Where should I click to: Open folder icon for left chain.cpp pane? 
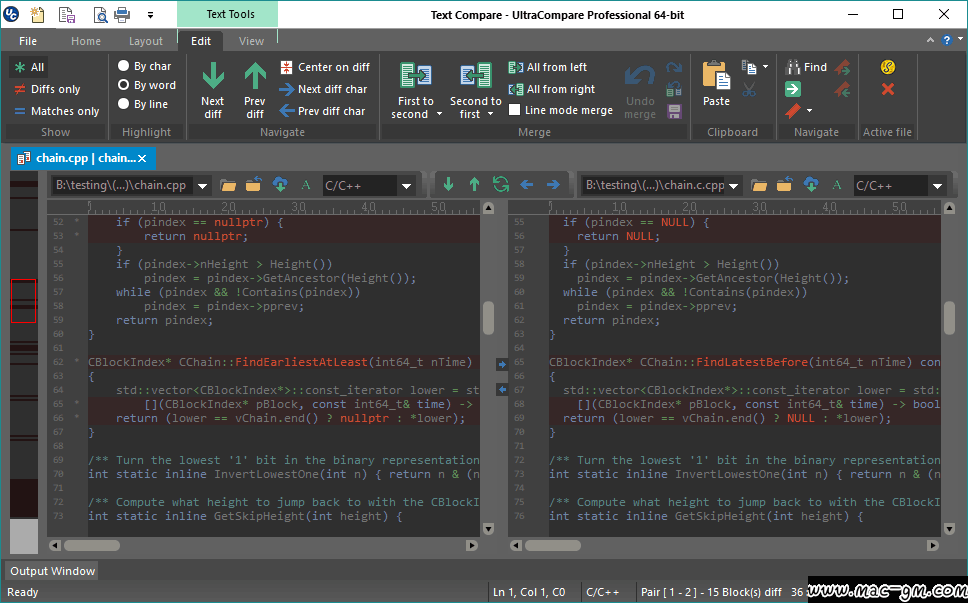click(228, 185)
